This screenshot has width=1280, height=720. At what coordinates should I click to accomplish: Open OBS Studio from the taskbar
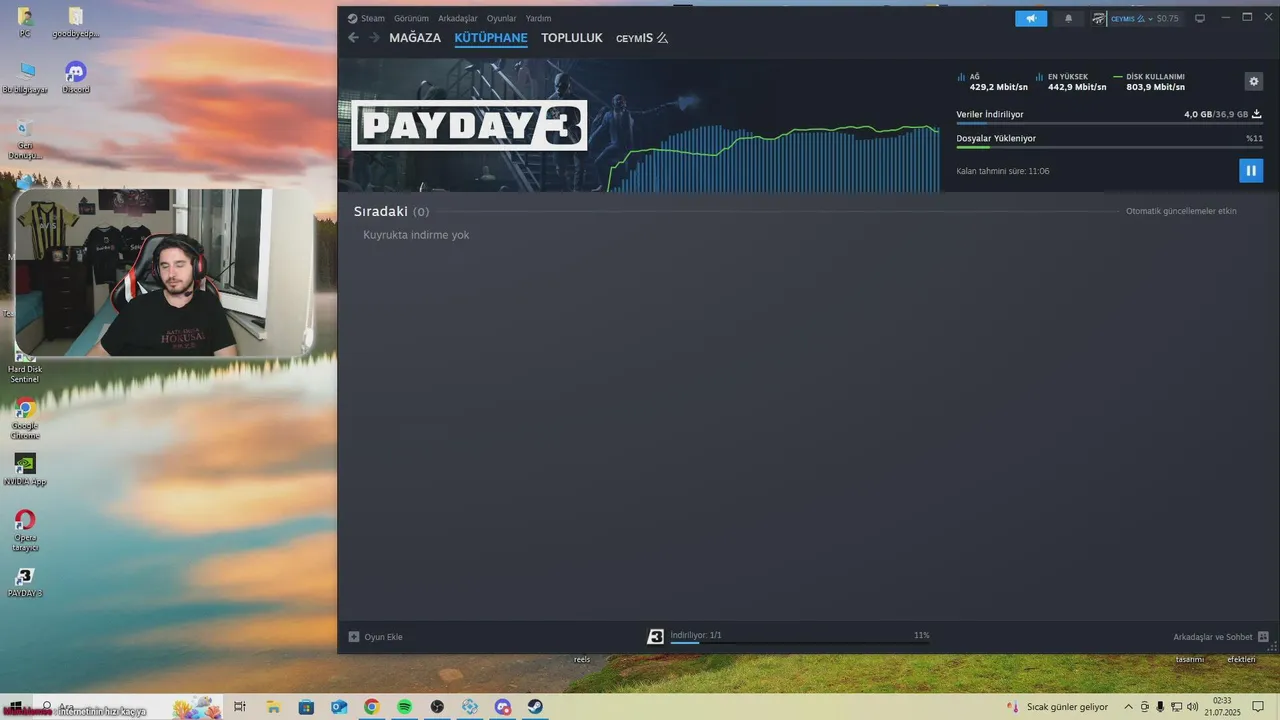pos(437,707)
